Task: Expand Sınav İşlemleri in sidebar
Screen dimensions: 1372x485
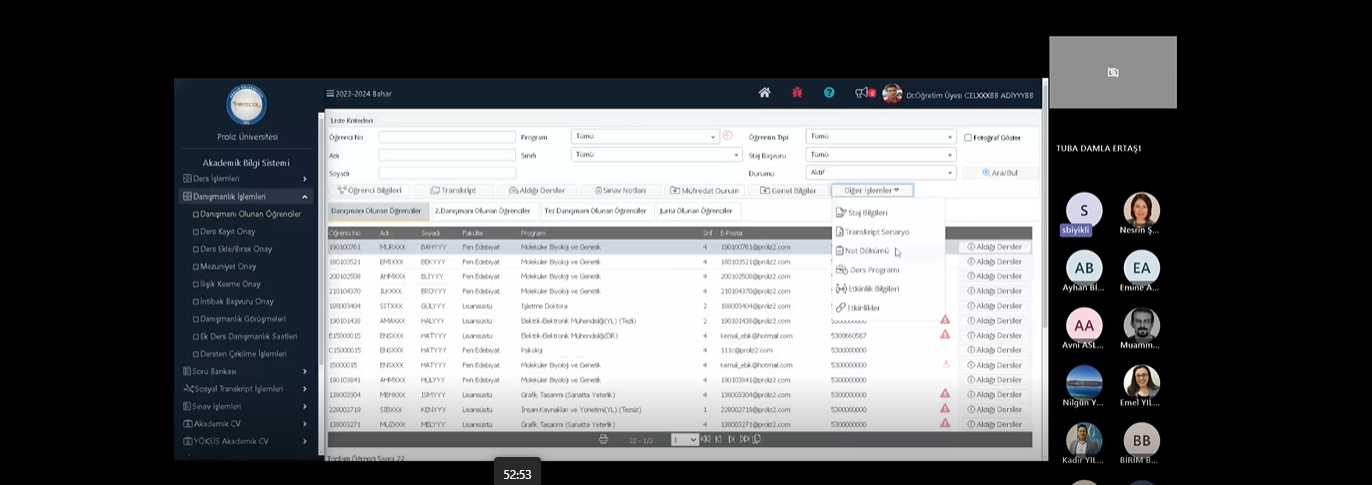Action: (x=246, y=406)
